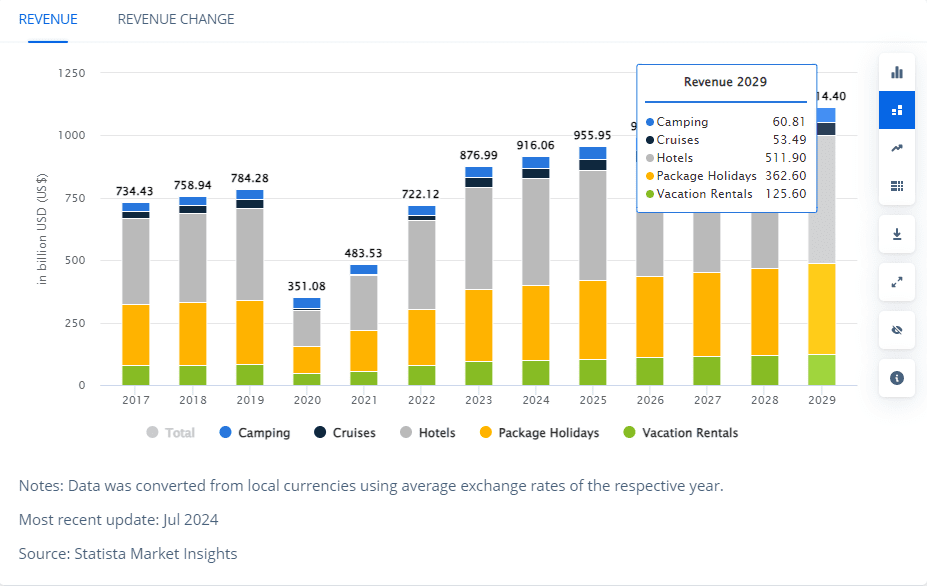Click the Vacation Rentals segment of 2018 bar
This screenshot has height=586, width=927.
[193, 375]
